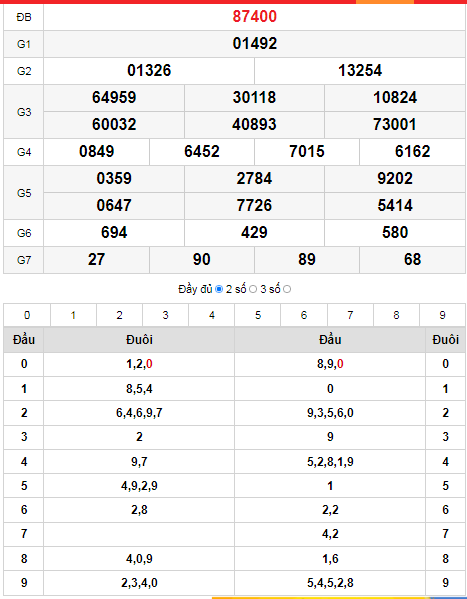Click the tail digits cell "4,0,9"
This screenshot has height=599, width=467.
[x=139, y=559]
